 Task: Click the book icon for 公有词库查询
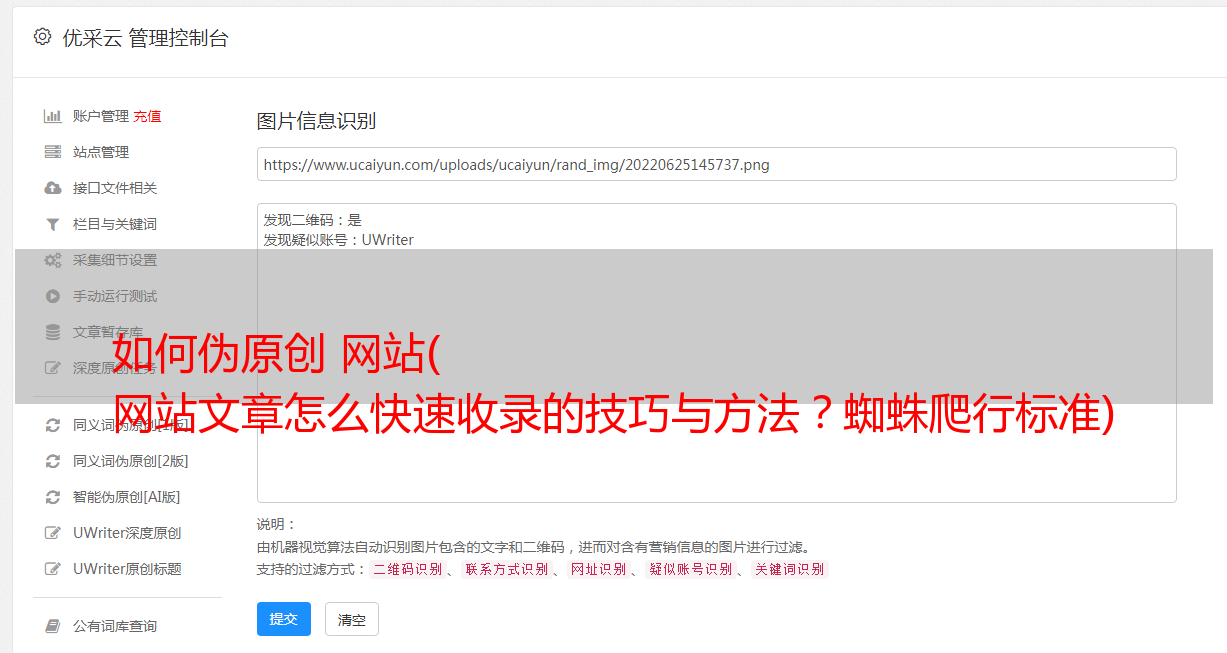53,626
